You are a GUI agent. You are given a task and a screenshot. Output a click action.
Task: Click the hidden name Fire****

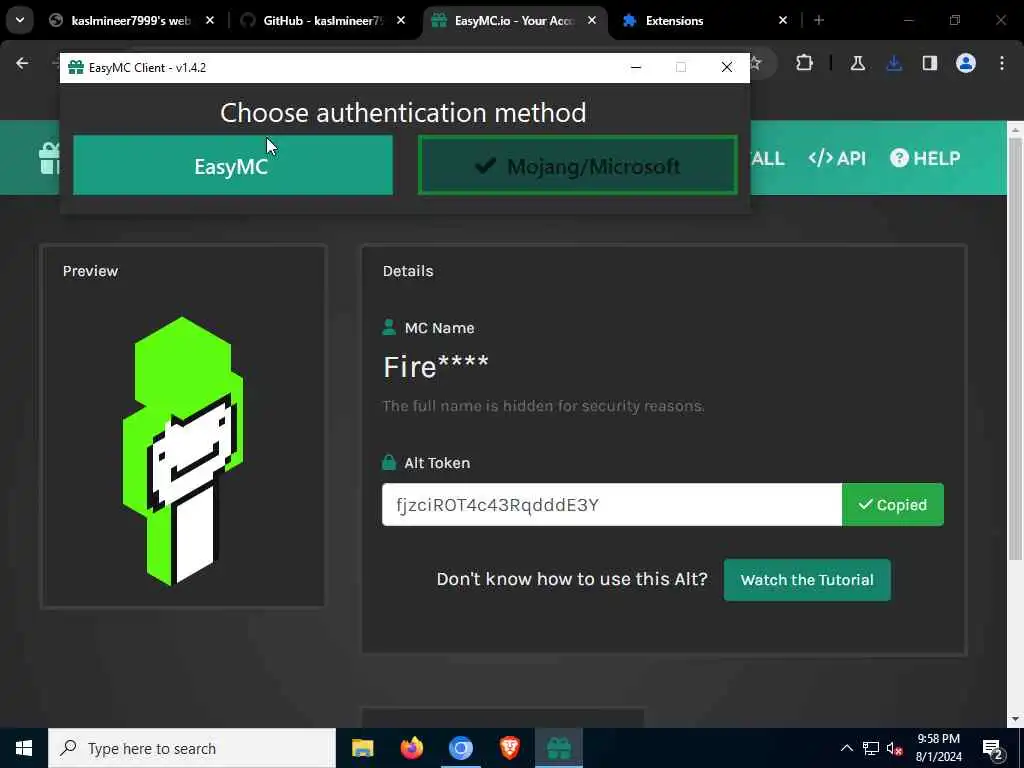tap(436, 367)
